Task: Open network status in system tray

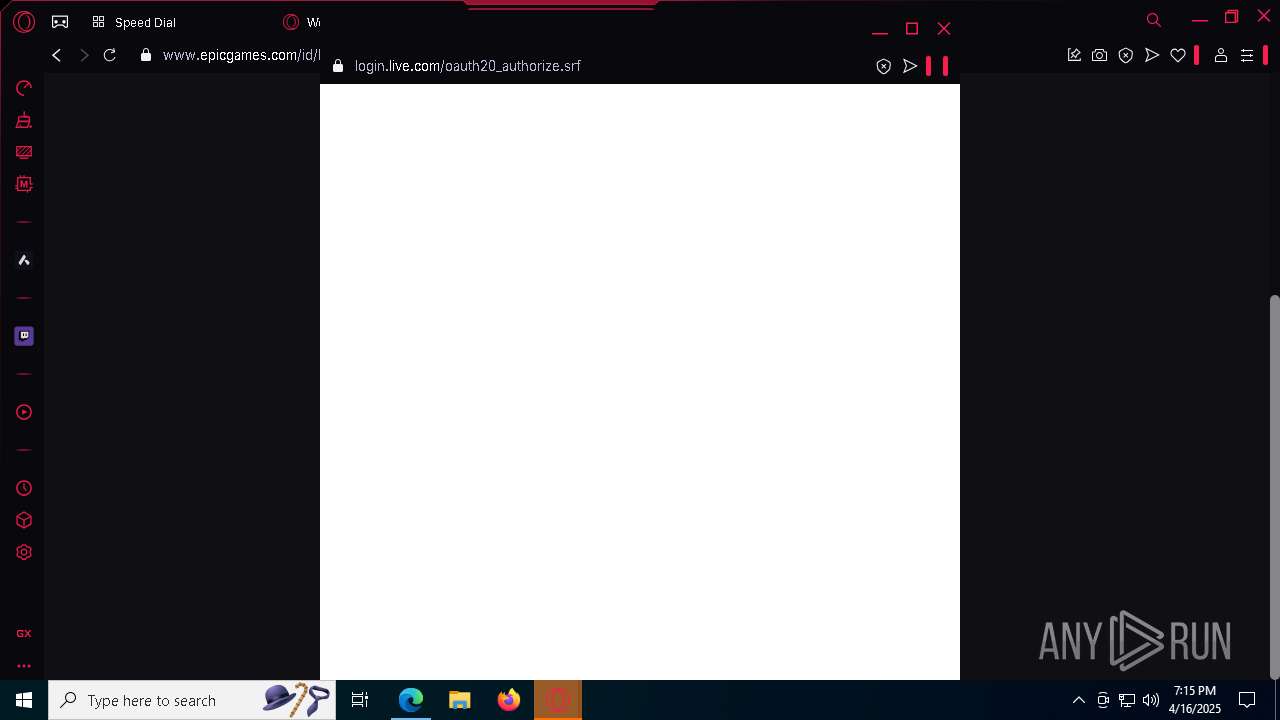Action: (x=1127, y=700)
